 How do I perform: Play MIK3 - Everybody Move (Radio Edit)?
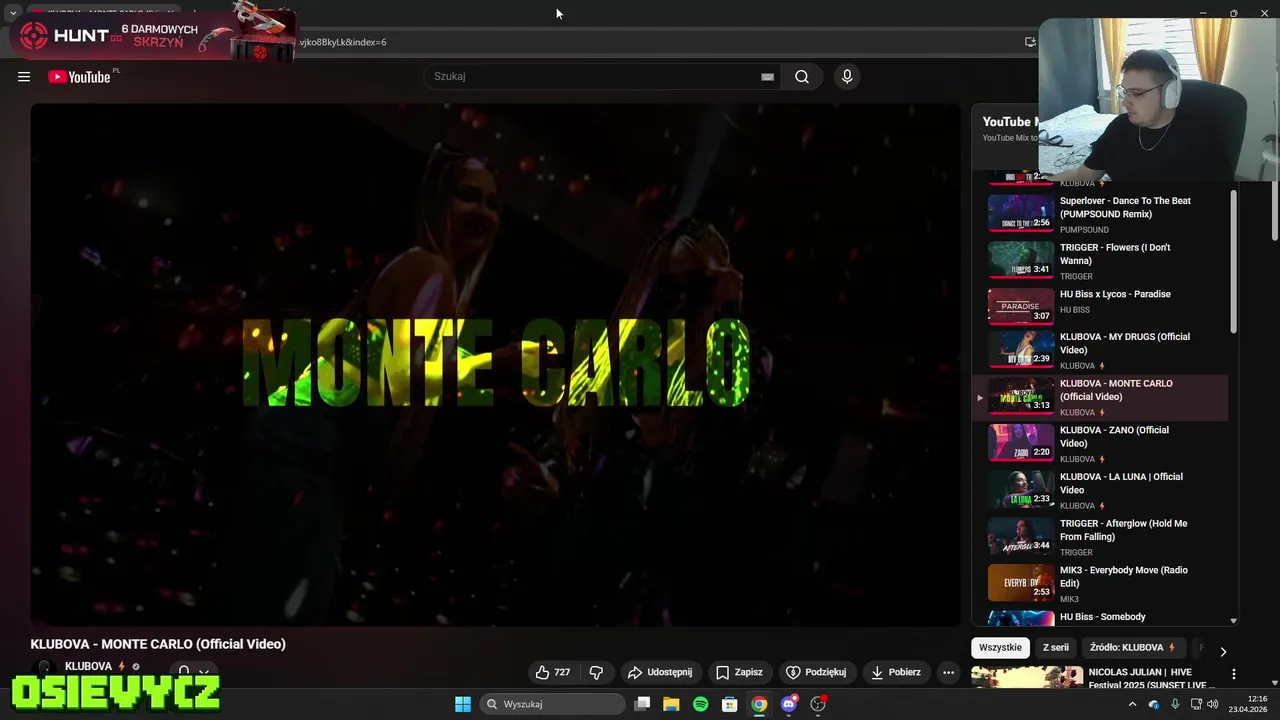pos(1100,584)
